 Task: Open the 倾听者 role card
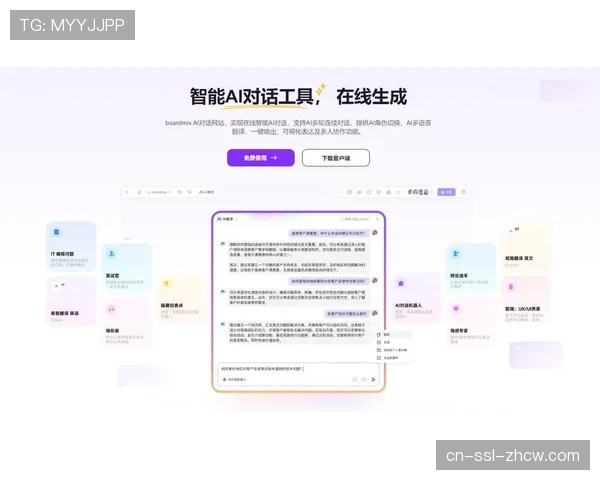point(127,324)
